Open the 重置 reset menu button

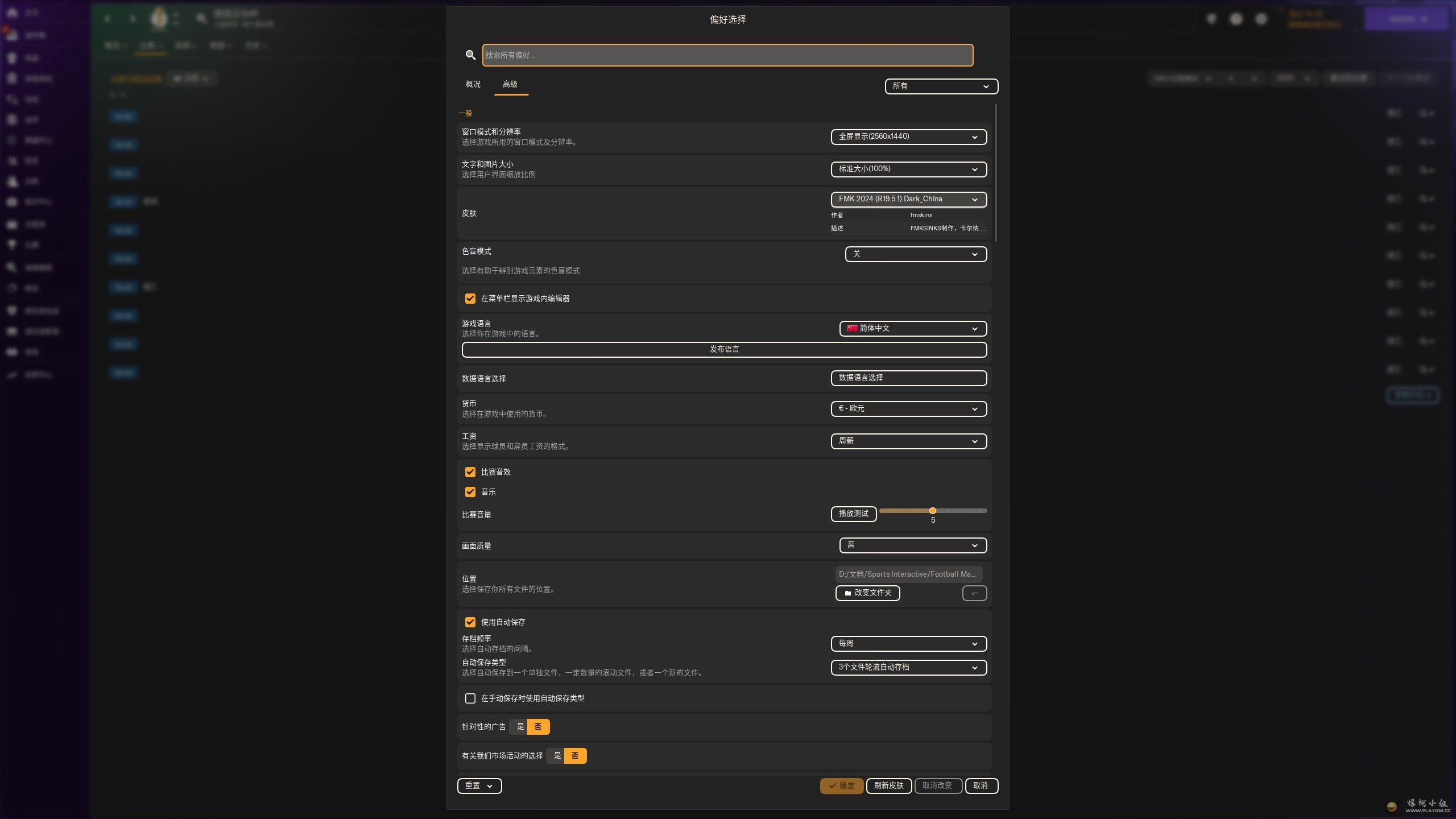pos(479,785)
